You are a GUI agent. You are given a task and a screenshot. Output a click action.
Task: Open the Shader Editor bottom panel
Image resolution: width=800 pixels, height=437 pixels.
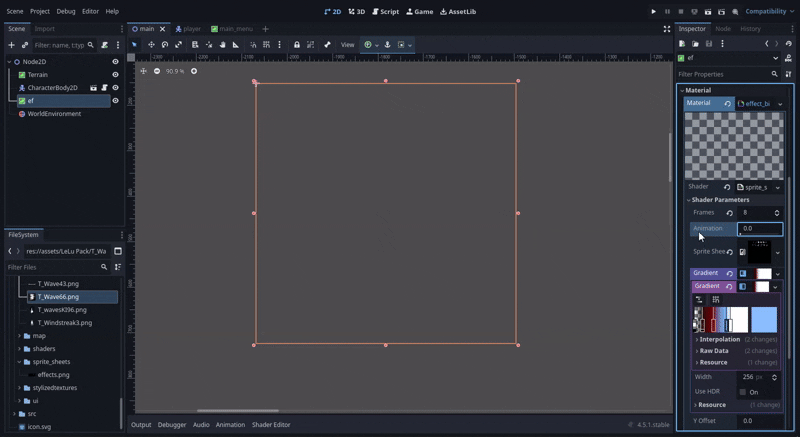[271, 425]
